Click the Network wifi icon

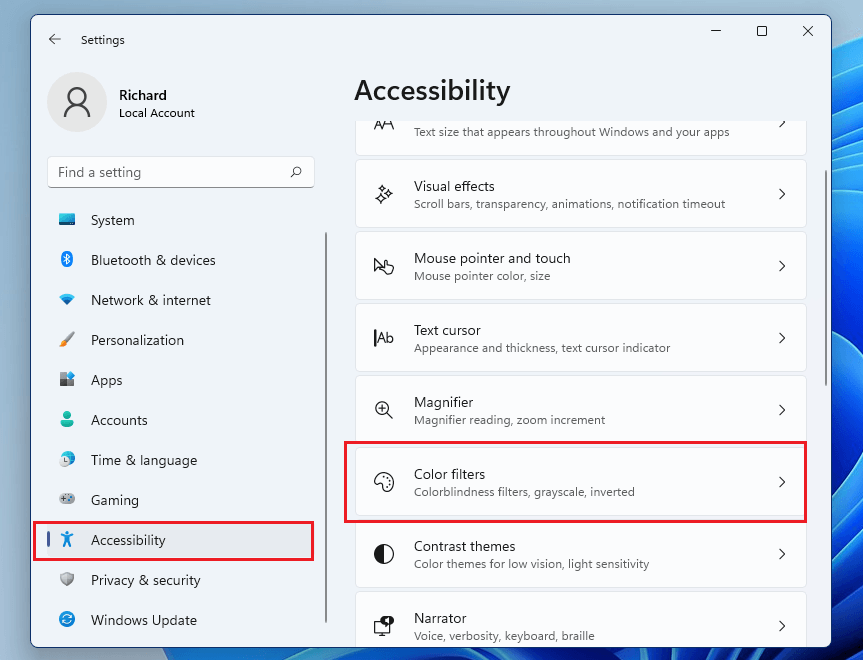pyautogui.click(x=67, y=299)
